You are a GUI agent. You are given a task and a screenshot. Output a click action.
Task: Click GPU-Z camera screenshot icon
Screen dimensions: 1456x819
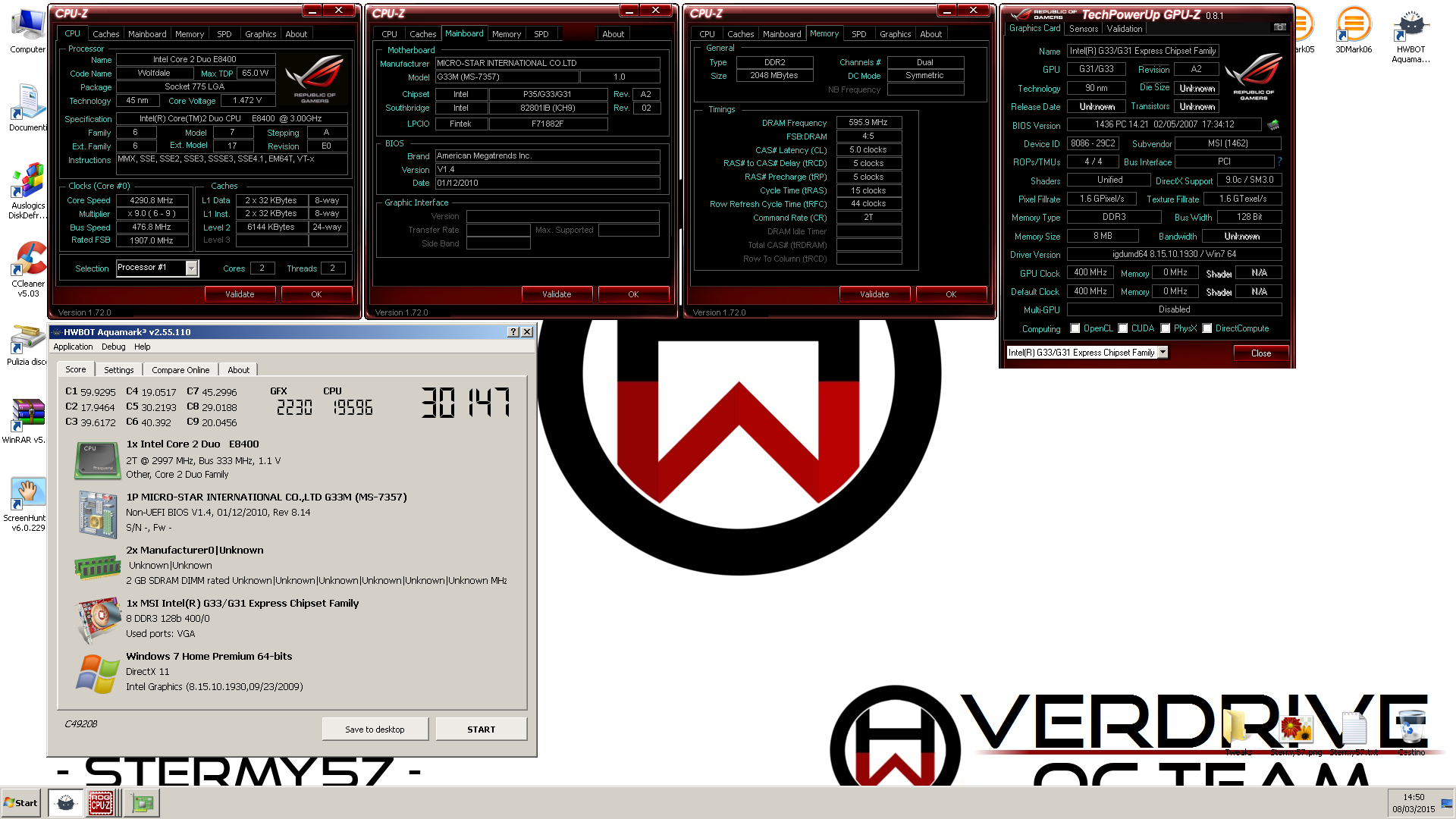(1279, 27)
